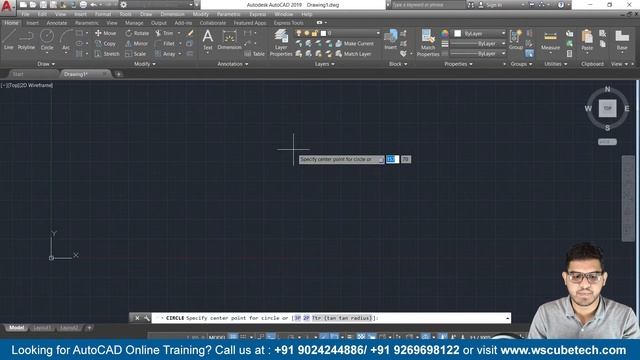Click the Sign In button
Viewport: 640px width, 360px height.
[490, 5]
